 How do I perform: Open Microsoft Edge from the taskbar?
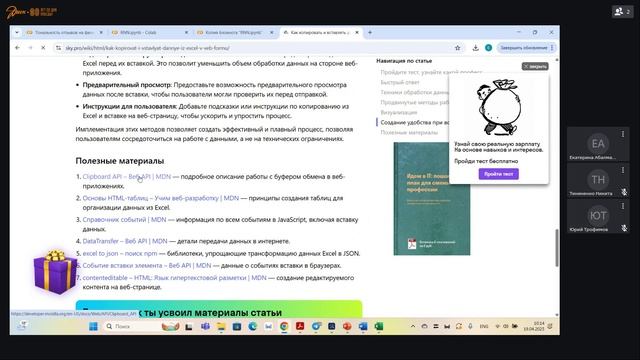pyautogui.click(x=253, y=326)
